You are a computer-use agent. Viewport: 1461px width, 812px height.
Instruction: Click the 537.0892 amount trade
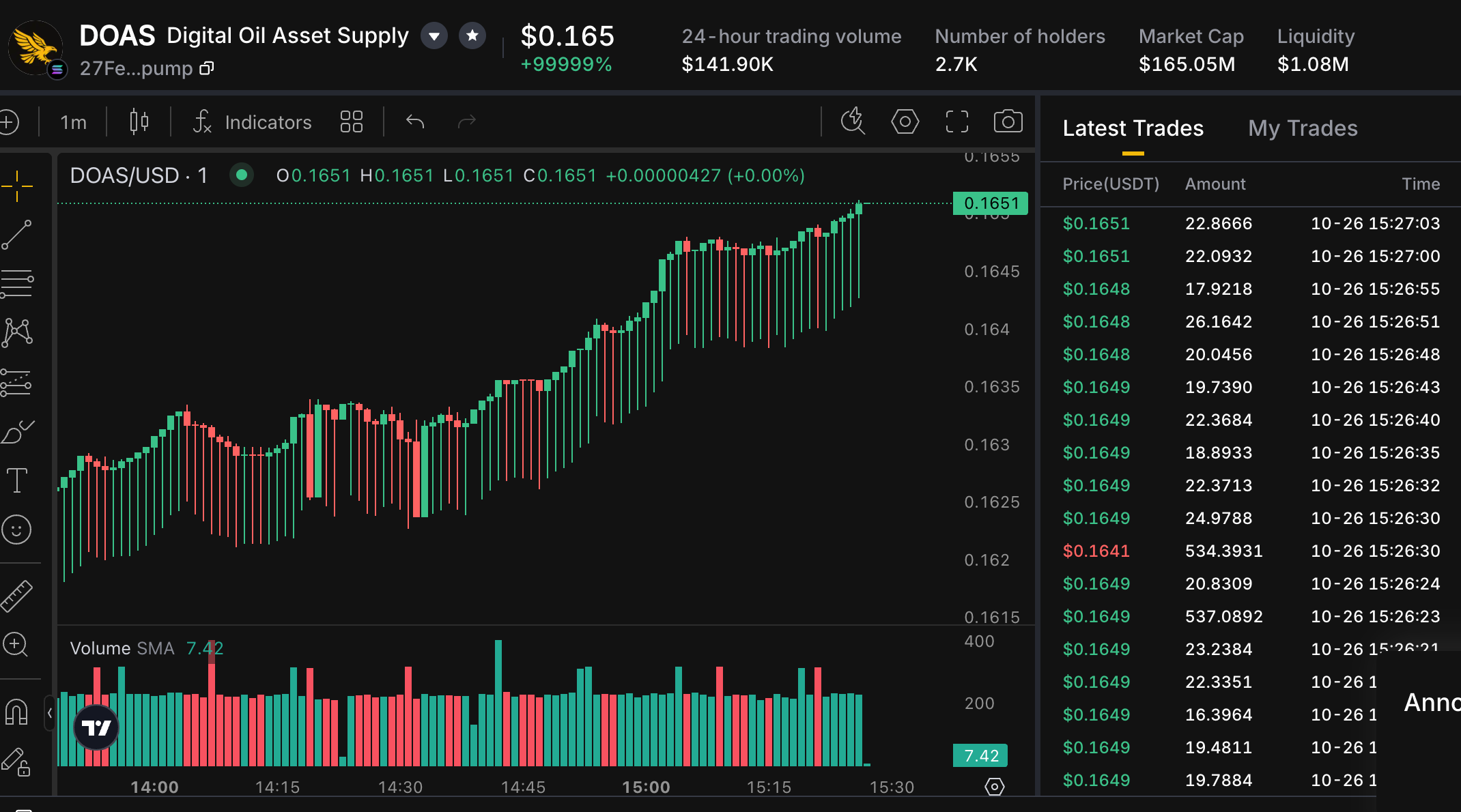coord(1251,616)
